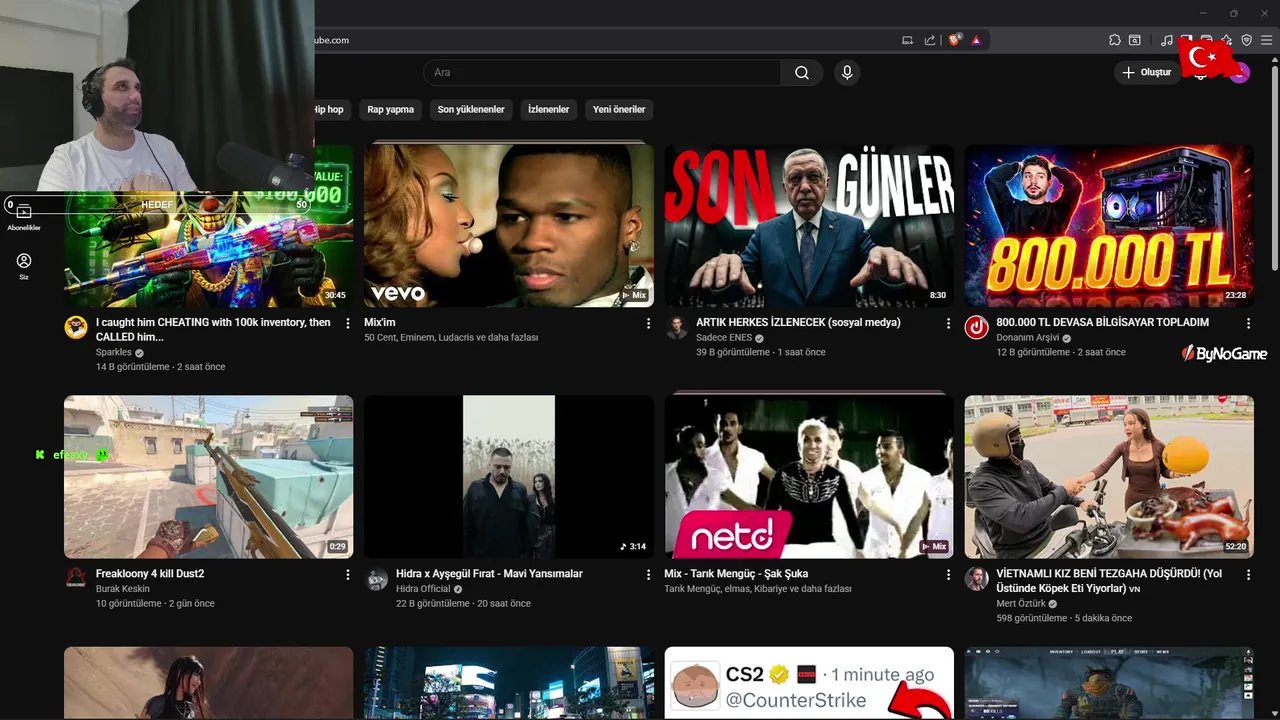This screenshot has width=1280, height=720.
Task: Open Sparkles channel avatar
Action: coord(76,327)
